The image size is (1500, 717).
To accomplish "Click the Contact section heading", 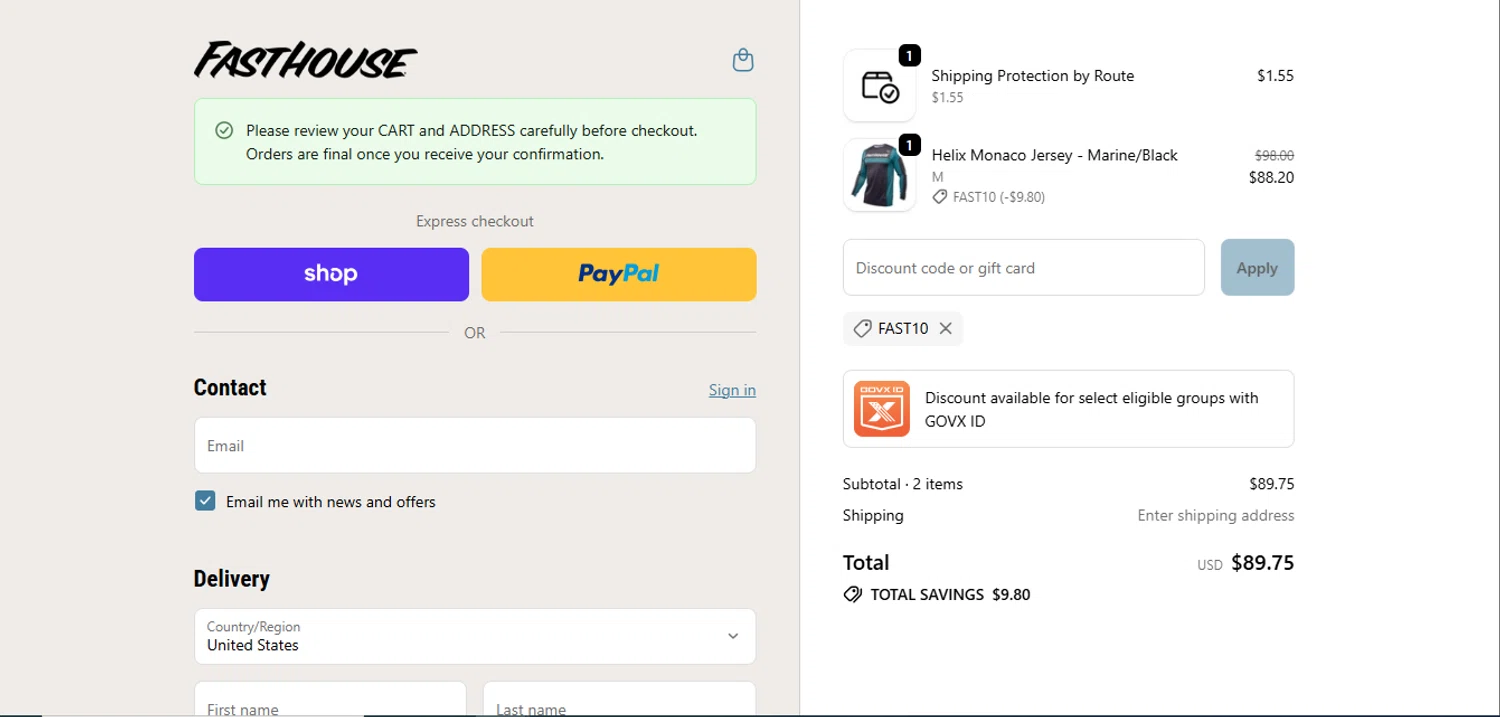I will 230,387.
